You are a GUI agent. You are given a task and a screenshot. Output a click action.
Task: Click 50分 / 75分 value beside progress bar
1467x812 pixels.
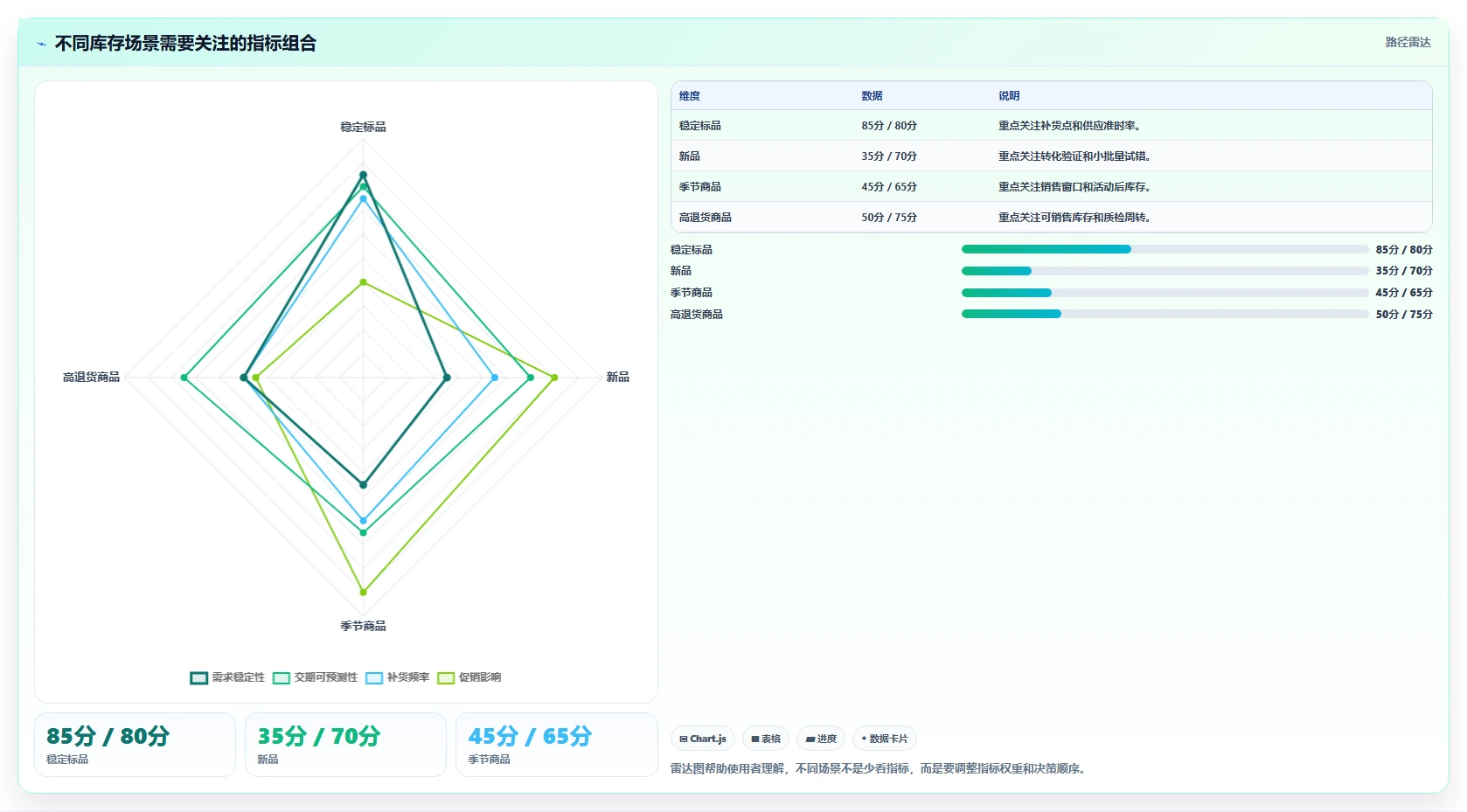coord(1404,315)
